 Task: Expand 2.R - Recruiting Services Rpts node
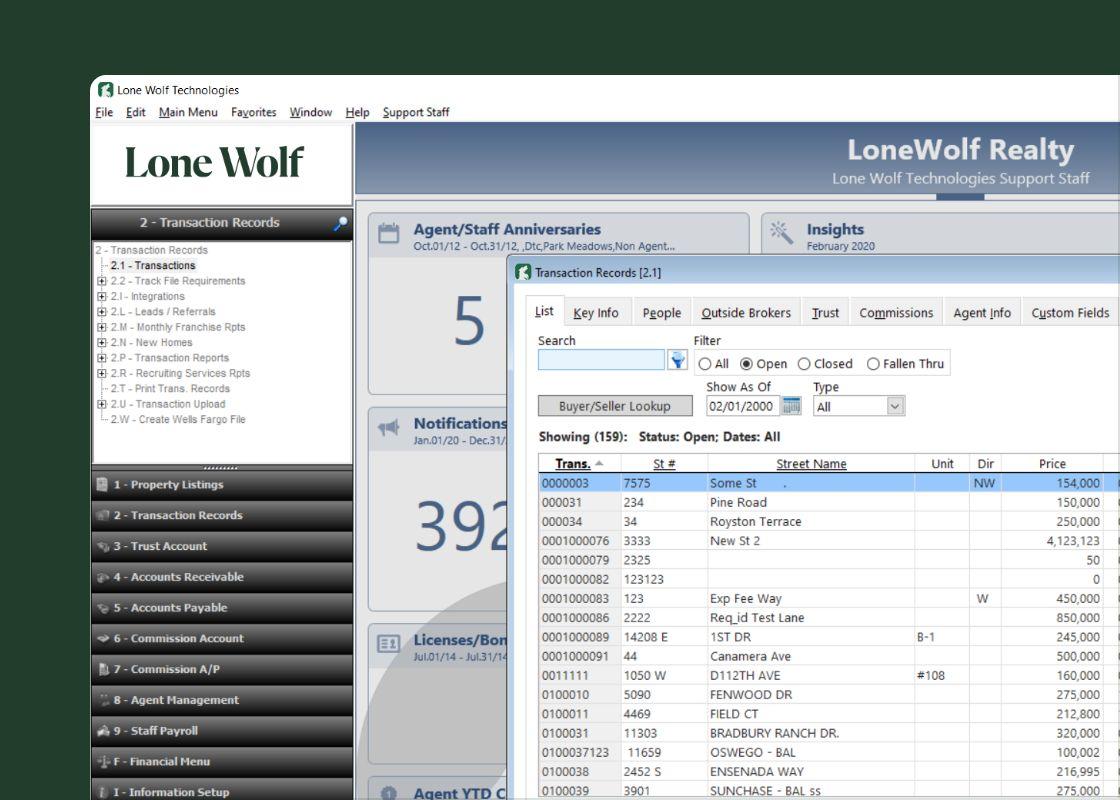pyautogui.click(x=101, y=374)
